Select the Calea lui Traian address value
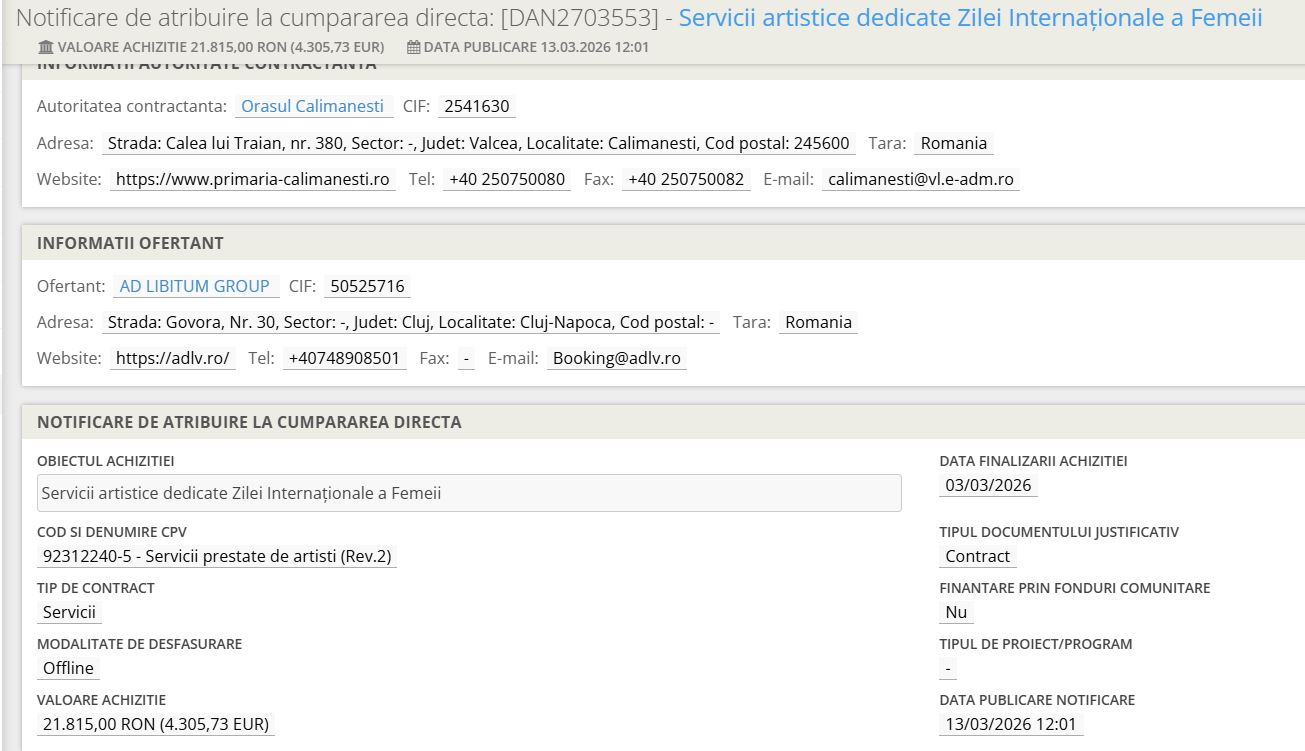Viewport: 1305px width, 751px height. tap(478, 143)
